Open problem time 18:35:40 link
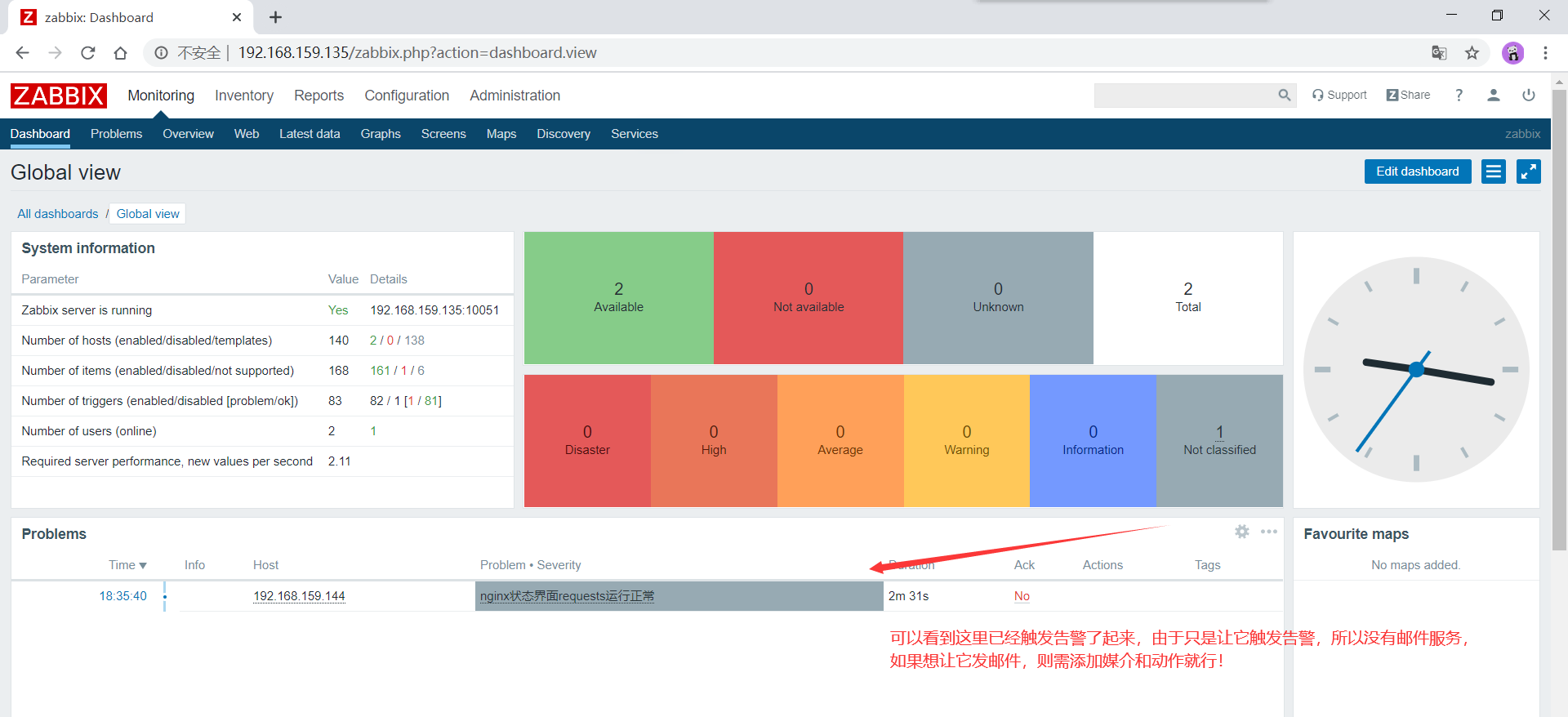Image resolution: width=1568 pixels, height=717 pixels. coord(123,596)
